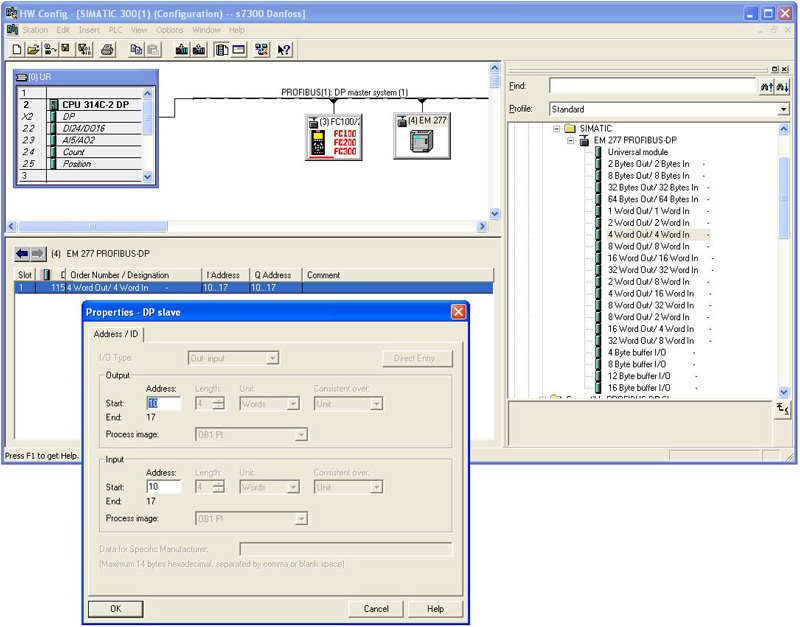
Task: Click the catalog panel dock button
Action: [x=775, y=69]
